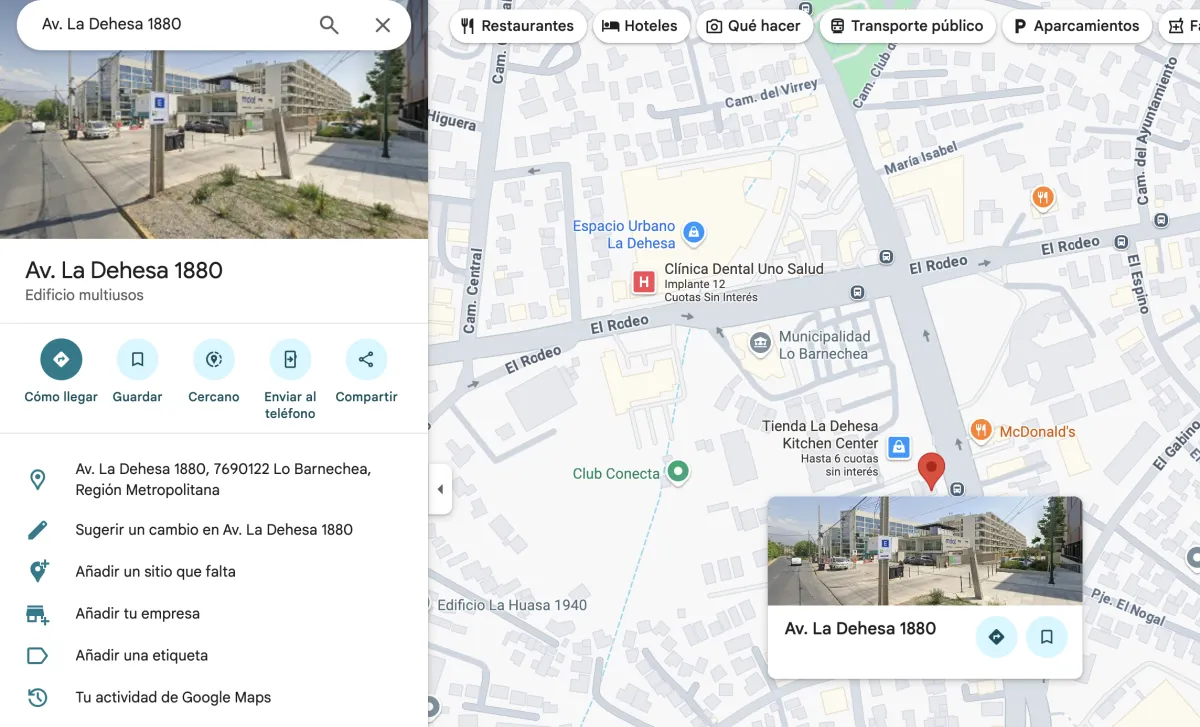Click the Av. La Dehesa 1880 title in the map card

click(860, 628)
